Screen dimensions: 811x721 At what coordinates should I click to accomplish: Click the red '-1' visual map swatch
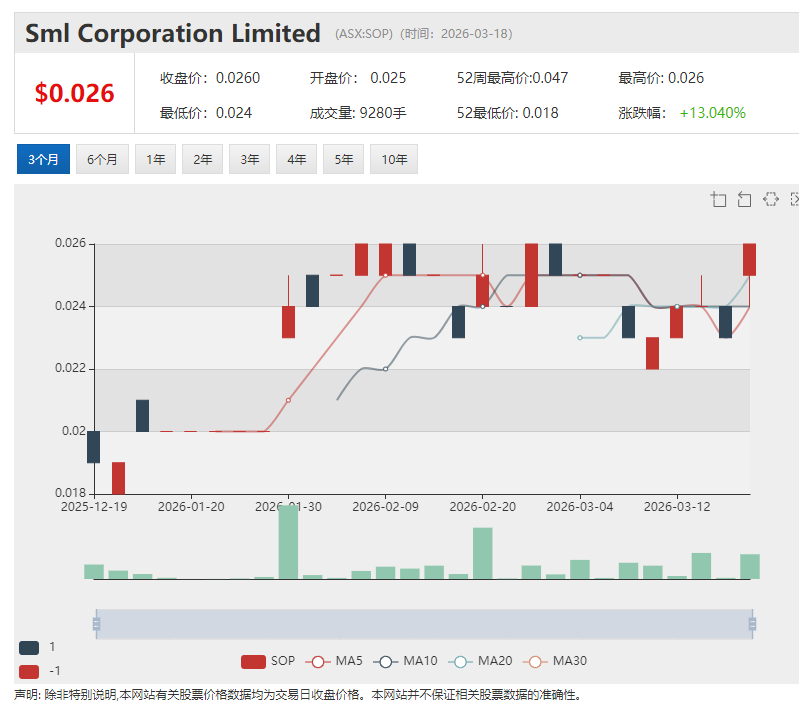tap(29, 671)
